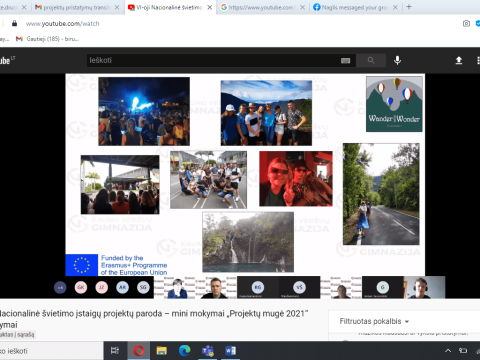This screenshot has height=360, width=480.
Task: Show hidden system tray icons
Action: [x=448, y=351]
